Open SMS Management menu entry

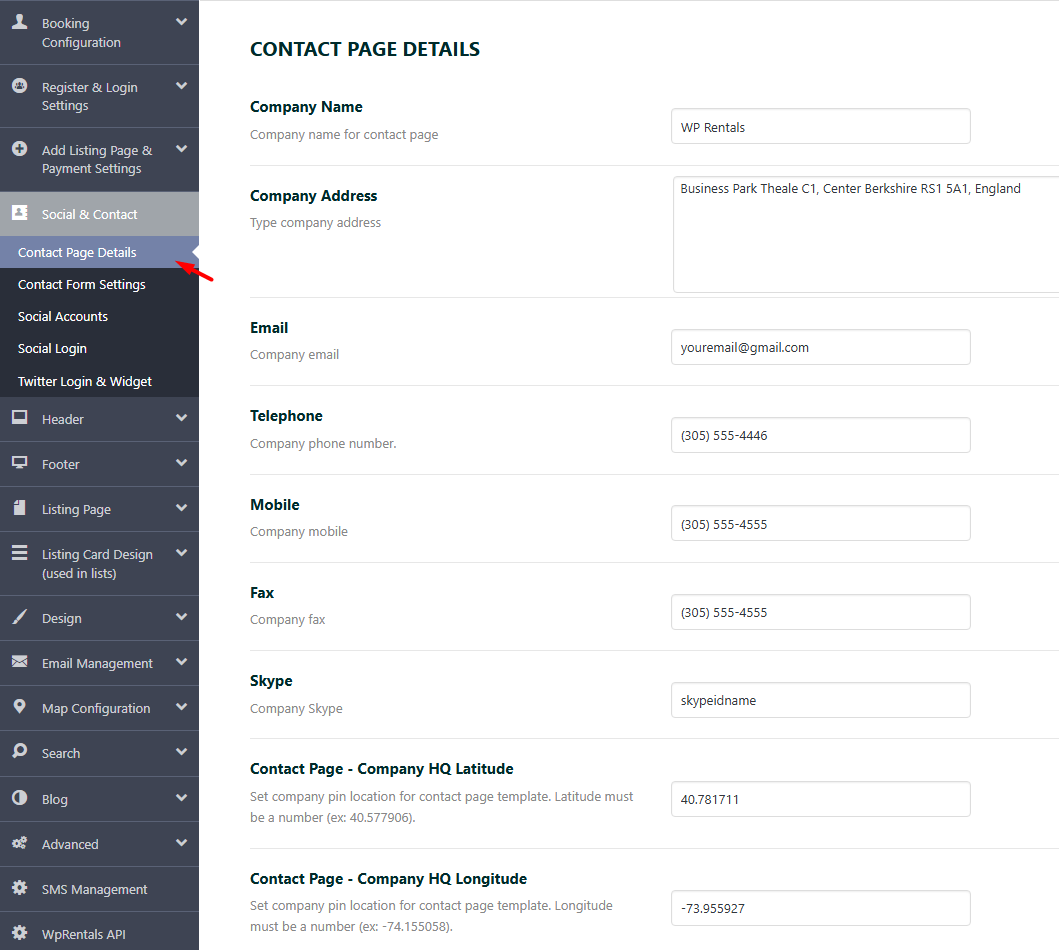(99, 889)
